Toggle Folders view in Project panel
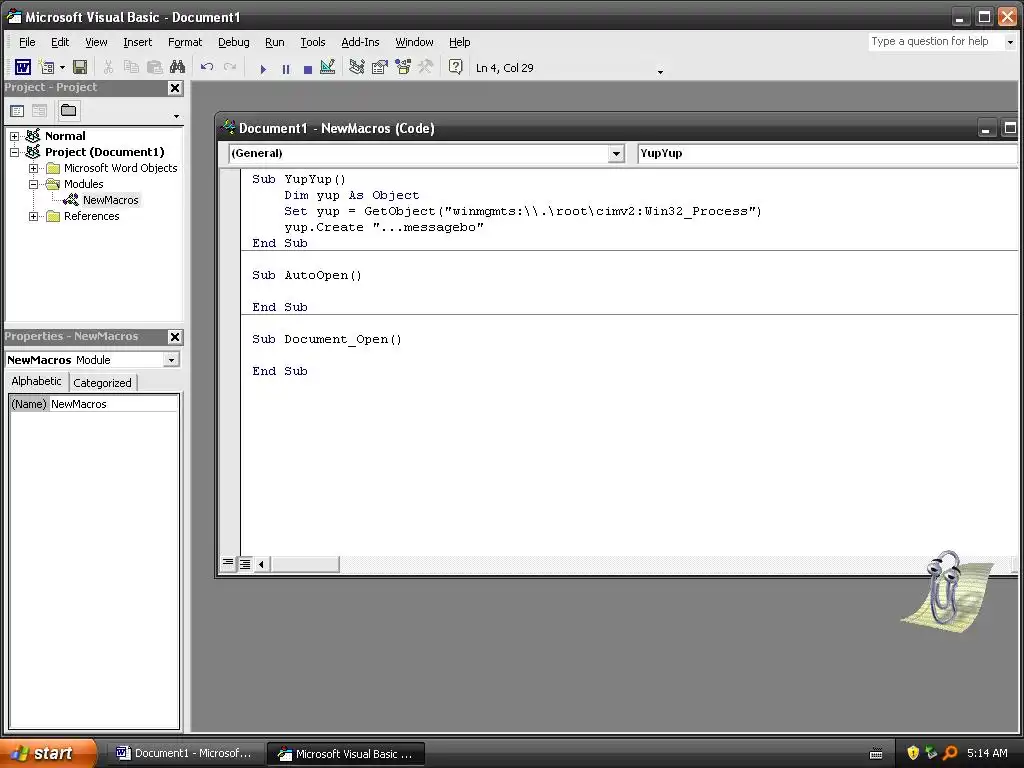The width and height of the screenshot is (1024, 768). 68,110
